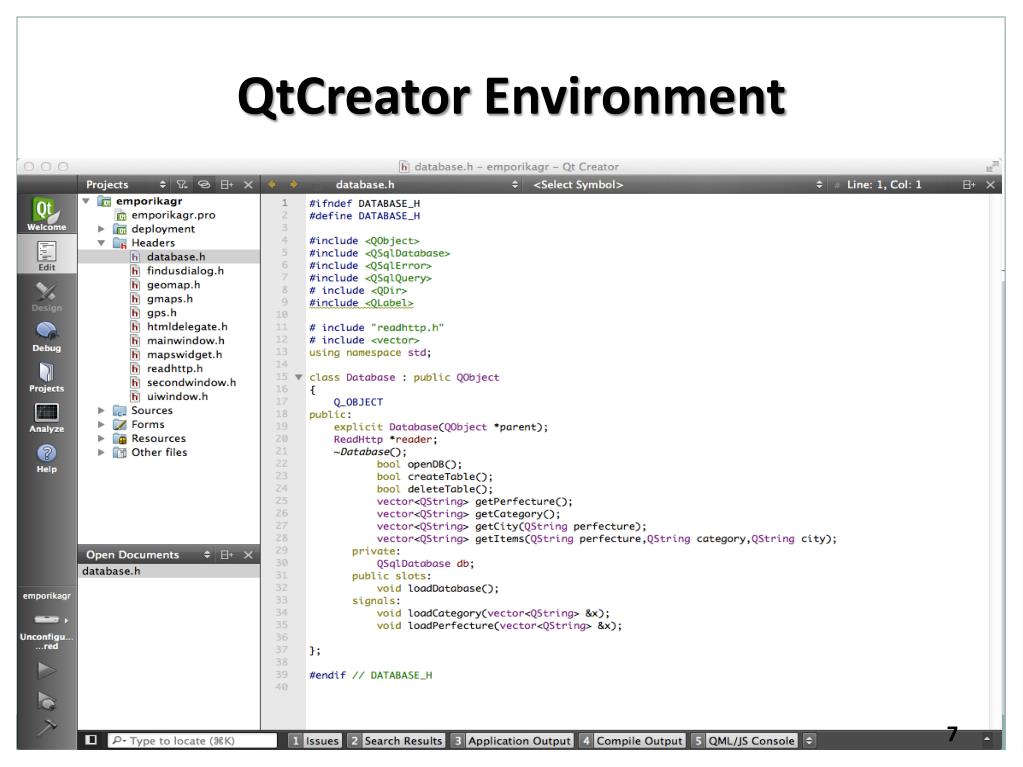Click the filter tree icon in Projects panel
Image resolution: width=1023 pixels, height=767 pixels.
point(182,185)
